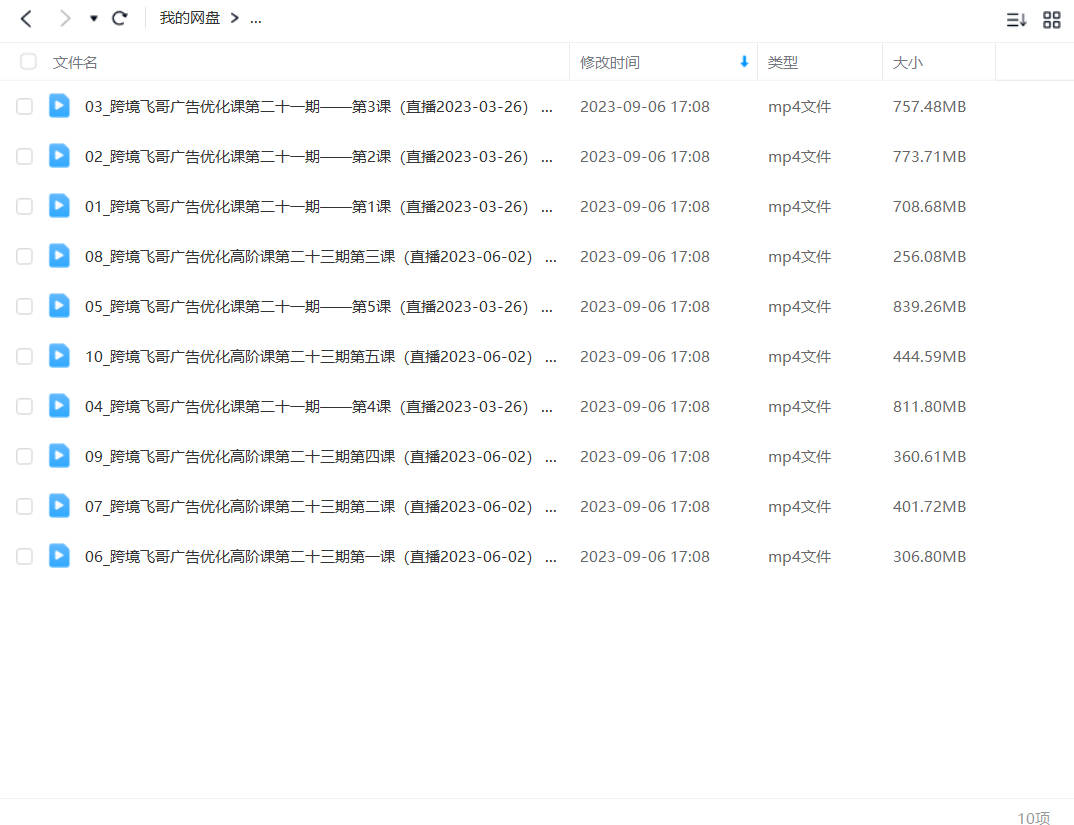Screen dimensions: 1074x825
Task: Open 我的网盘 breadcrumb
Action: coord(190,18)
